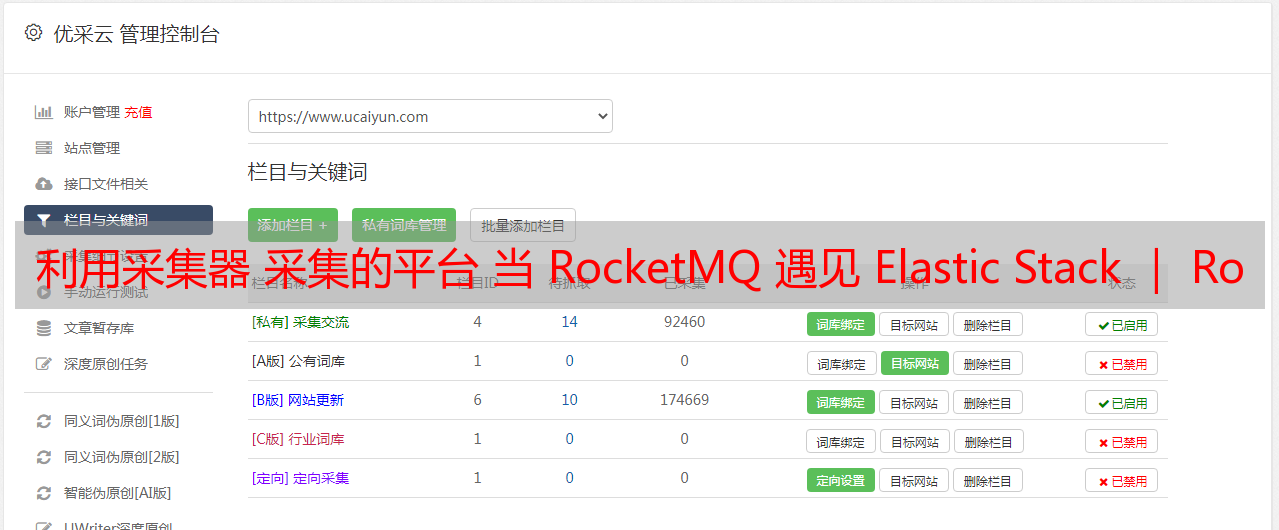Toggle 已禁用 status of 行业词库 row
Viewport: 1279px width, 530px height.
[x=1122, y=441]
